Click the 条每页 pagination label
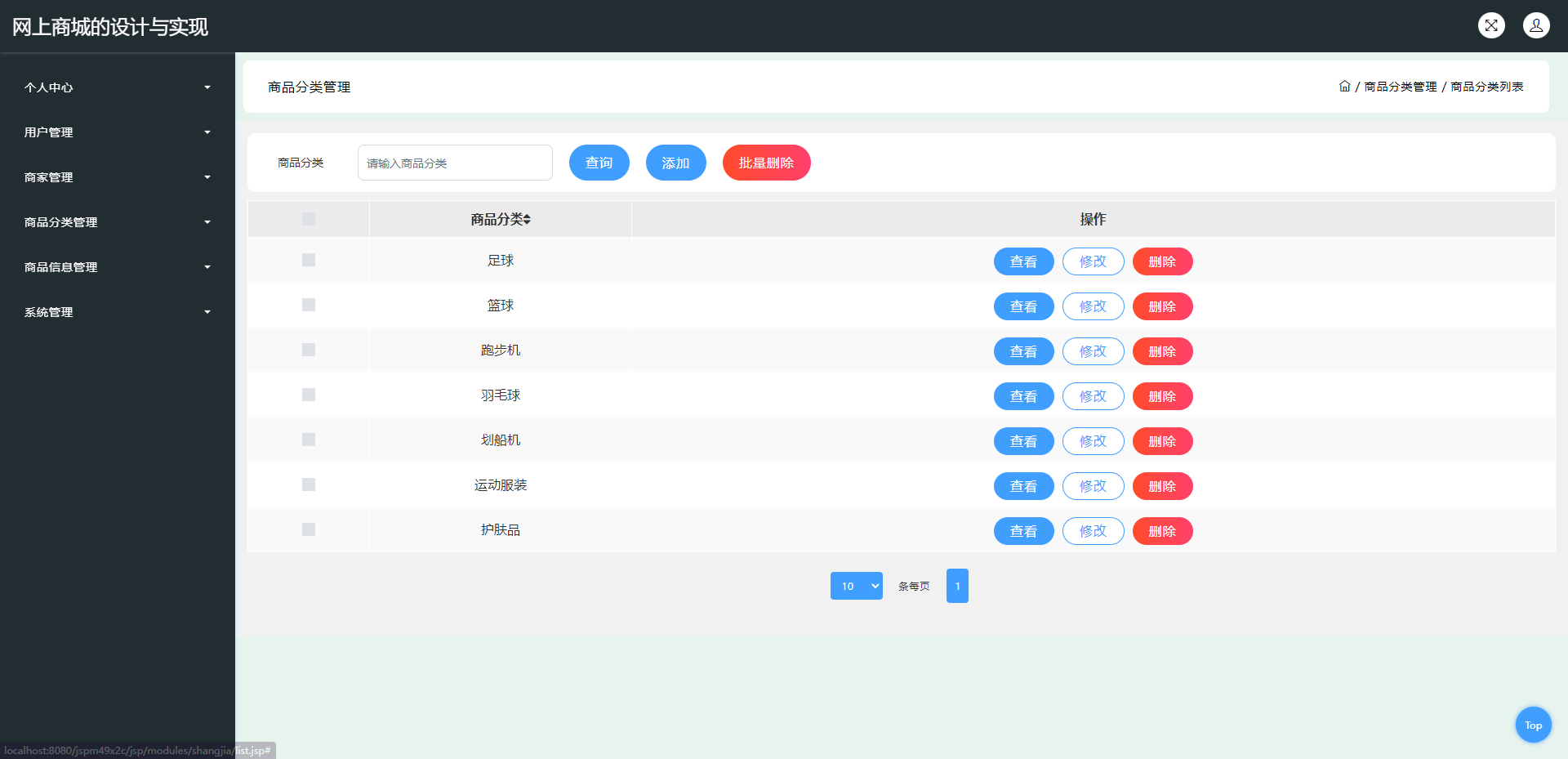1568x759 pixels. coord(914,587)
